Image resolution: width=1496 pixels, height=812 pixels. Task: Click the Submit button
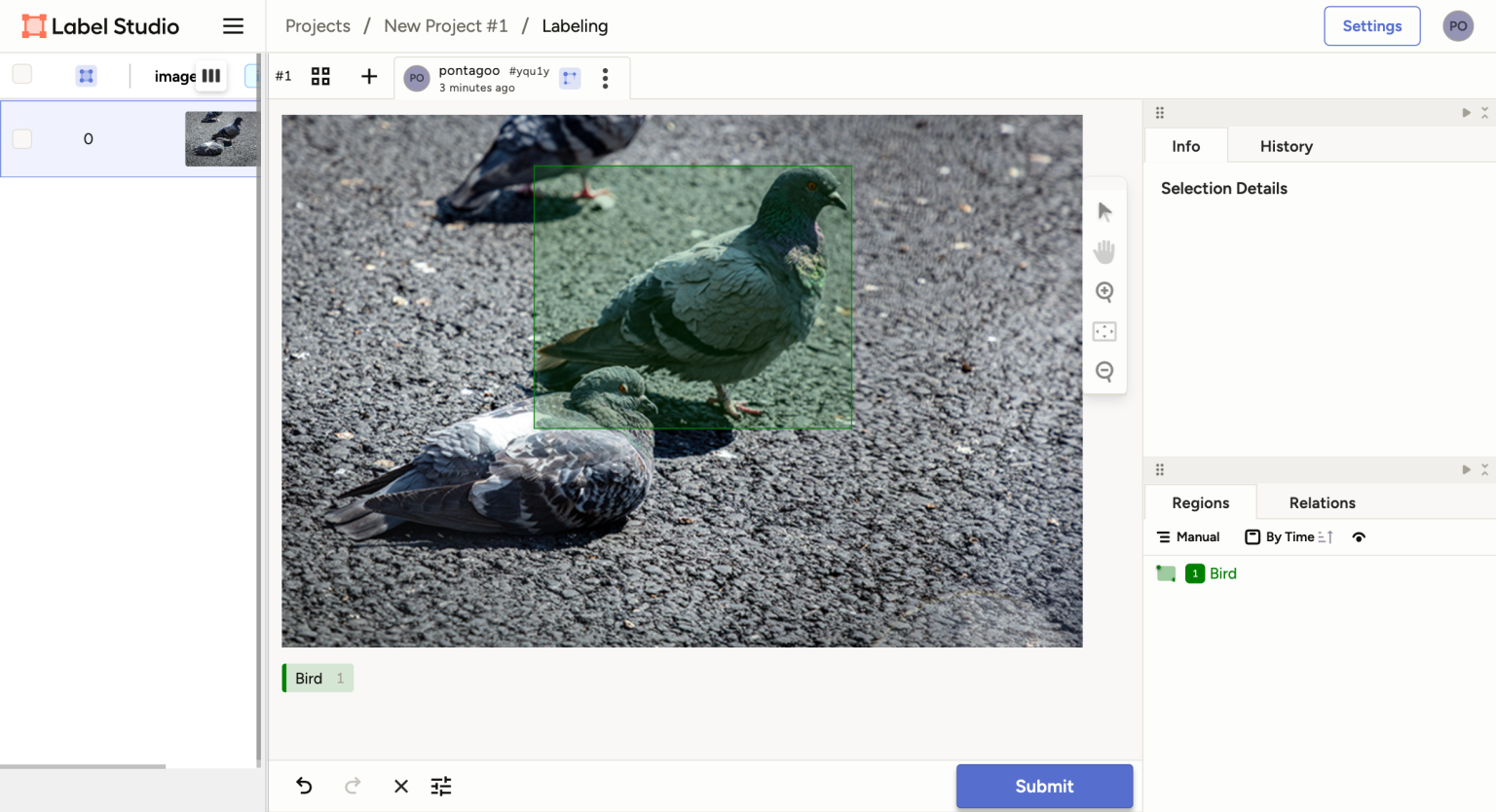coord(1044,786)
